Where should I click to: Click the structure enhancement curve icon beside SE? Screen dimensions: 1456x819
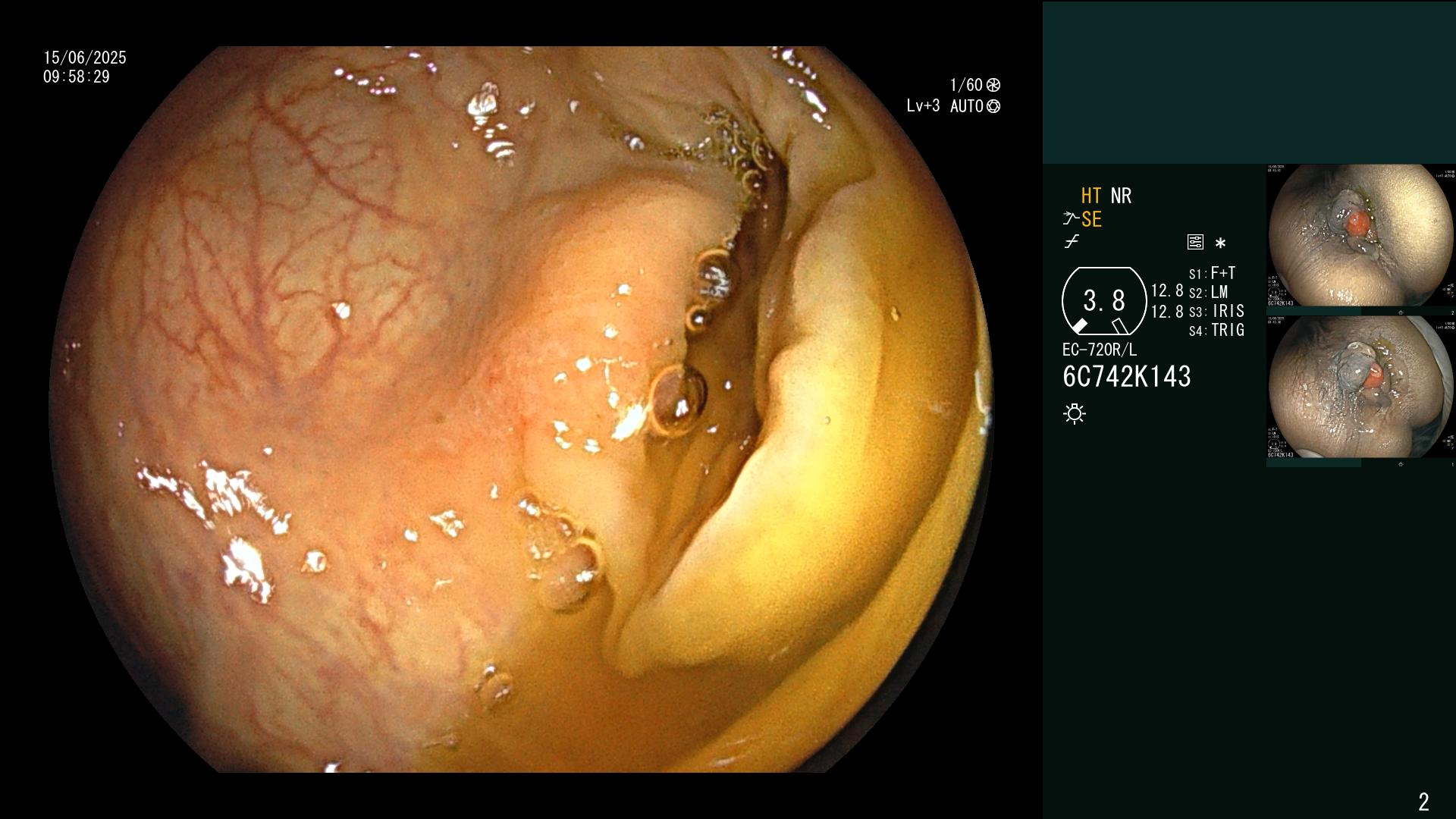point(1071,219)
